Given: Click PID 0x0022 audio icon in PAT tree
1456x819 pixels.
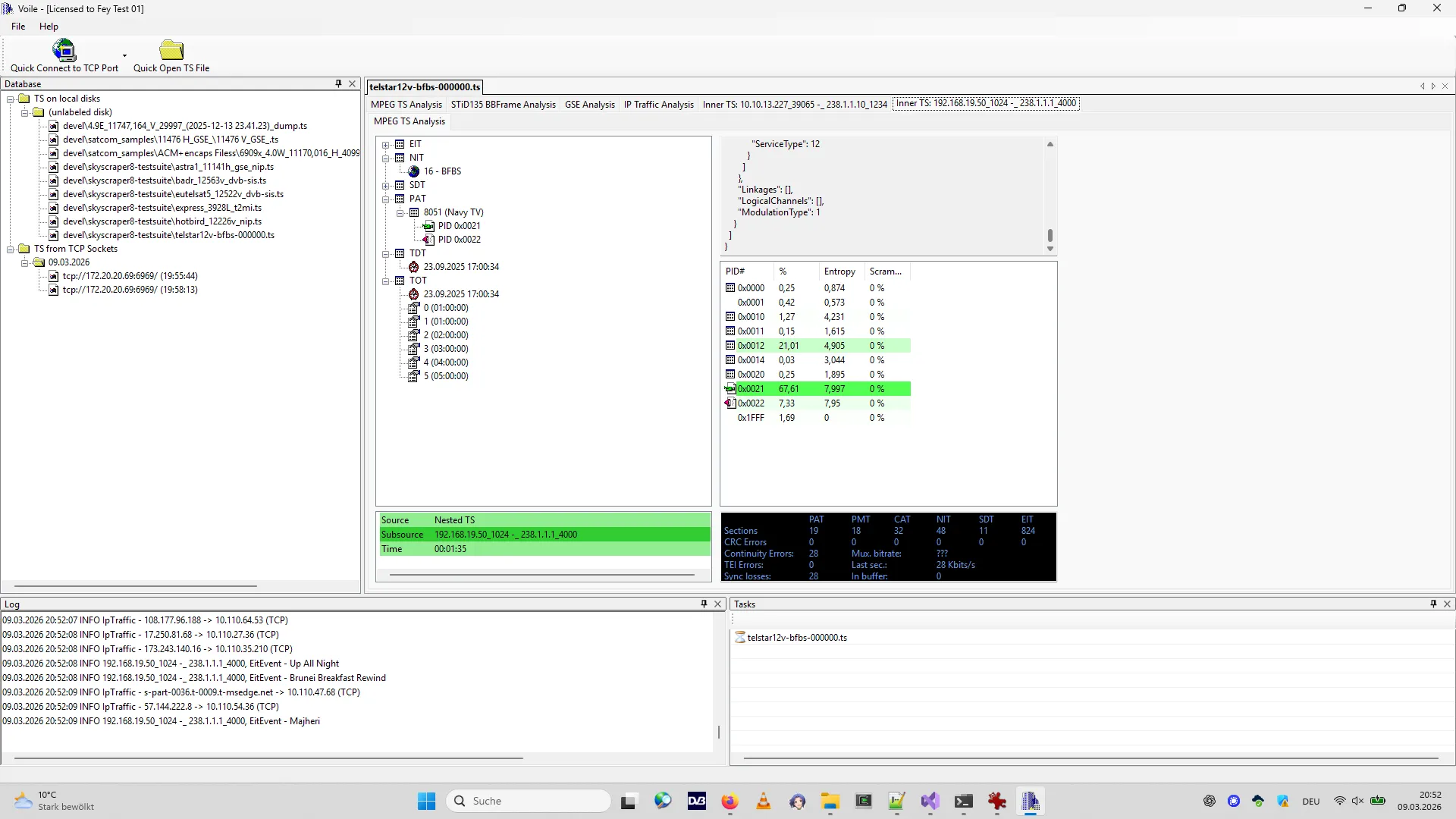Looking at the screenshot, I should (428, 240).
